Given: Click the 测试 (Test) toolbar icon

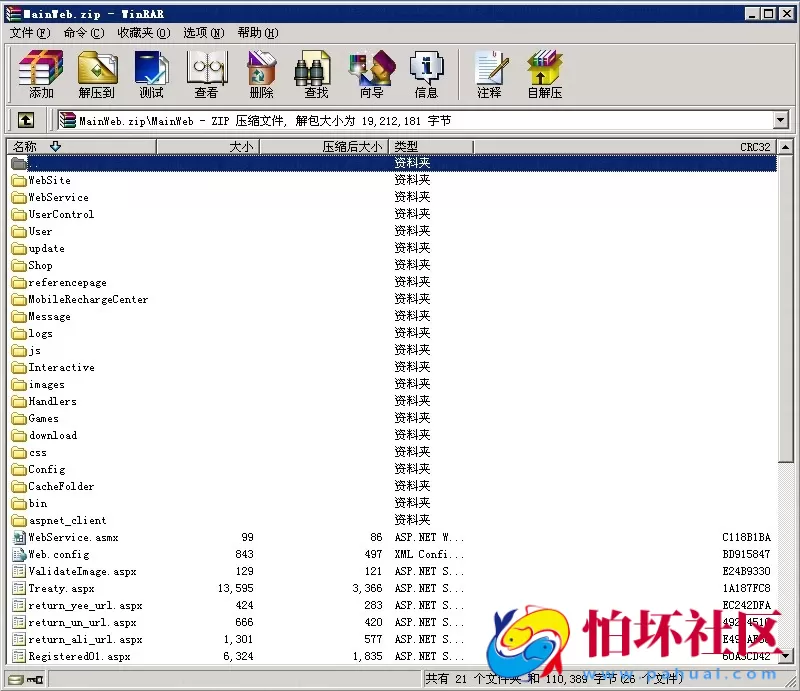Looking at the screenshot, I should pos(151,74).
